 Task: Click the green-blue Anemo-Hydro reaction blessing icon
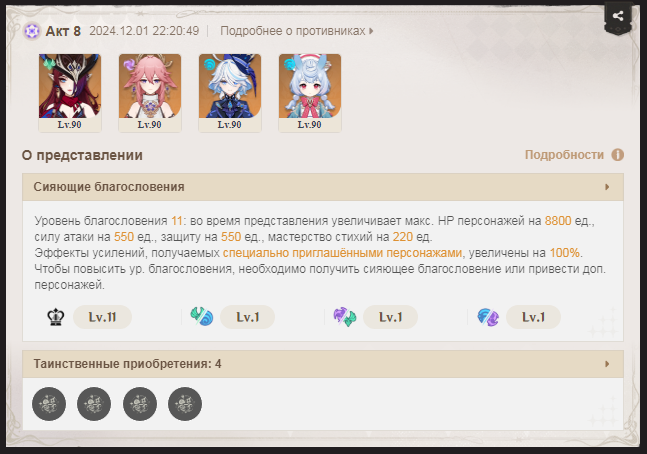202,317
